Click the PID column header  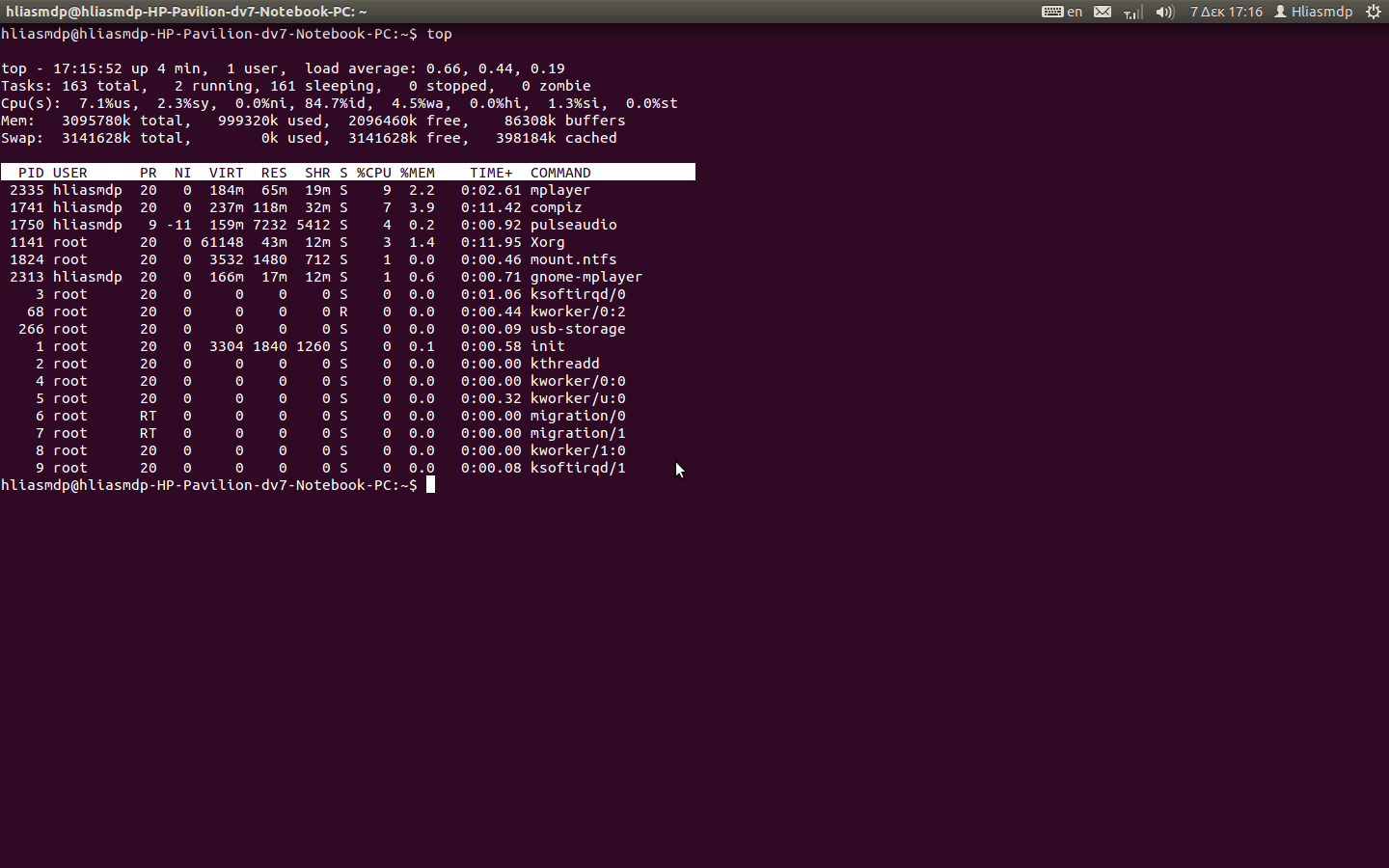coord(31,173)
